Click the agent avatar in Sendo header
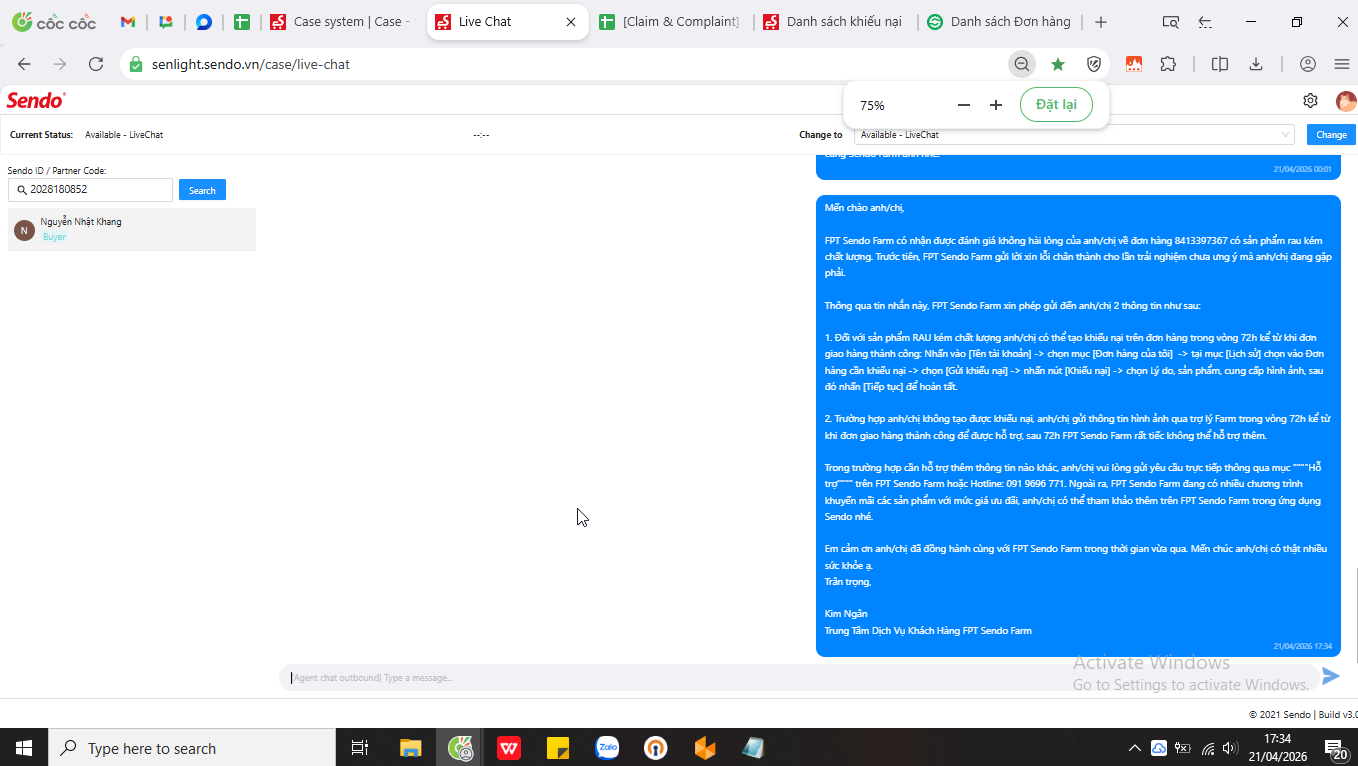Screen dimensions: 1358x766 (x=1346, y=101)
